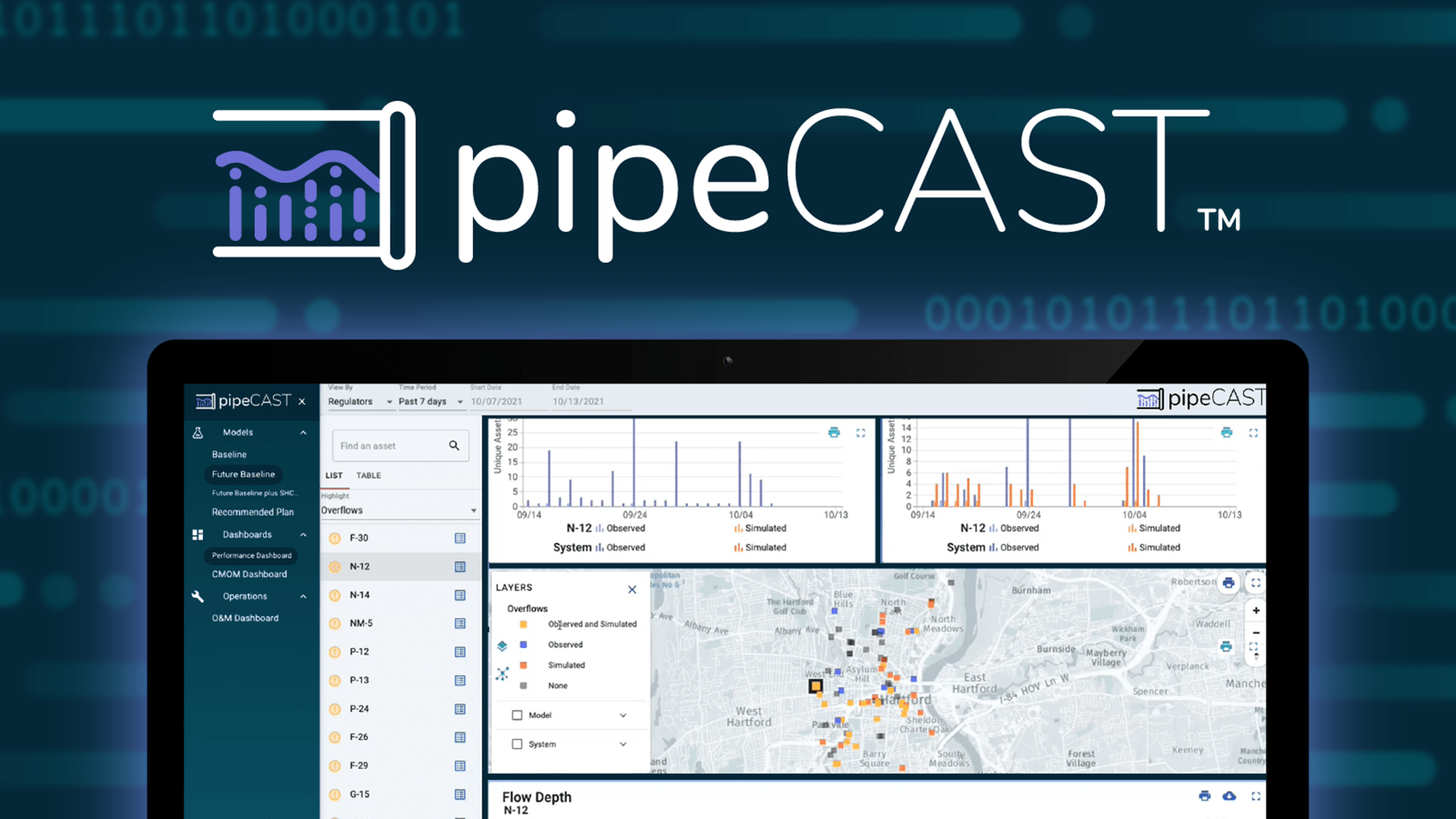Open the Highlight Overflows dropdown

[x=399, y=511]
